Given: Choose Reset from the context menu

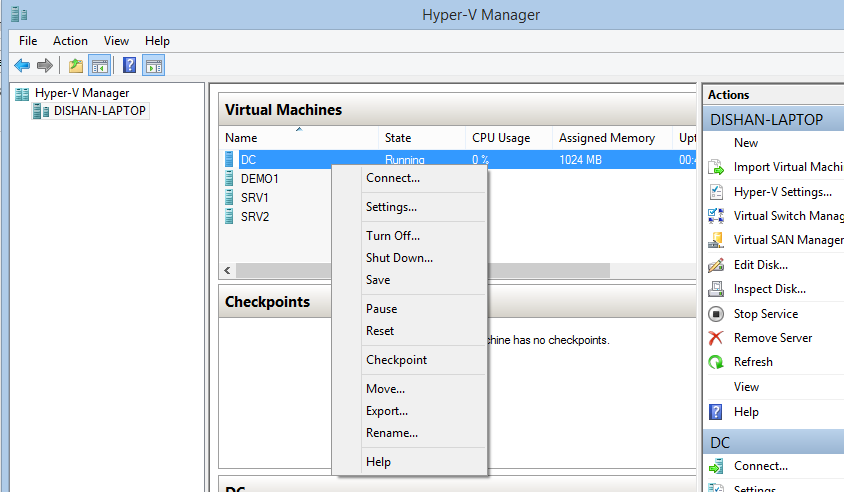Looking at the screenshot, I should [x=410, y=331].
